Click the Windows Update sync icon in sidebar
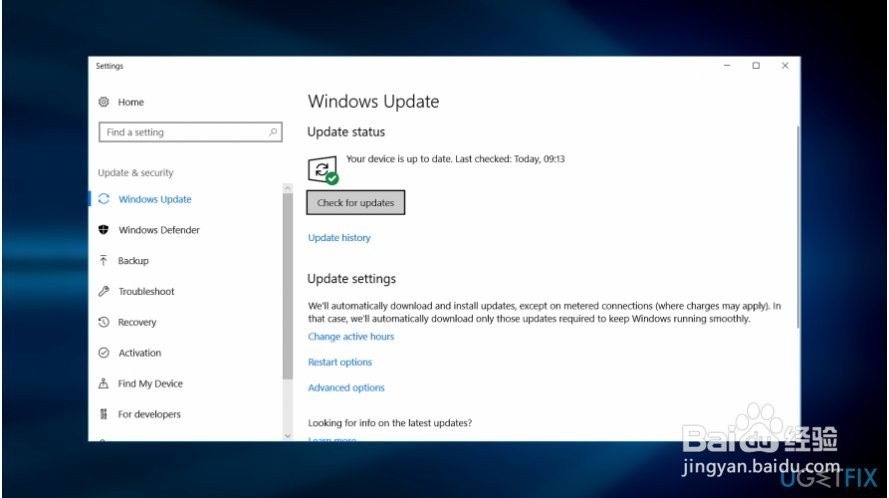The image size is (889, 498). [104, 199]
